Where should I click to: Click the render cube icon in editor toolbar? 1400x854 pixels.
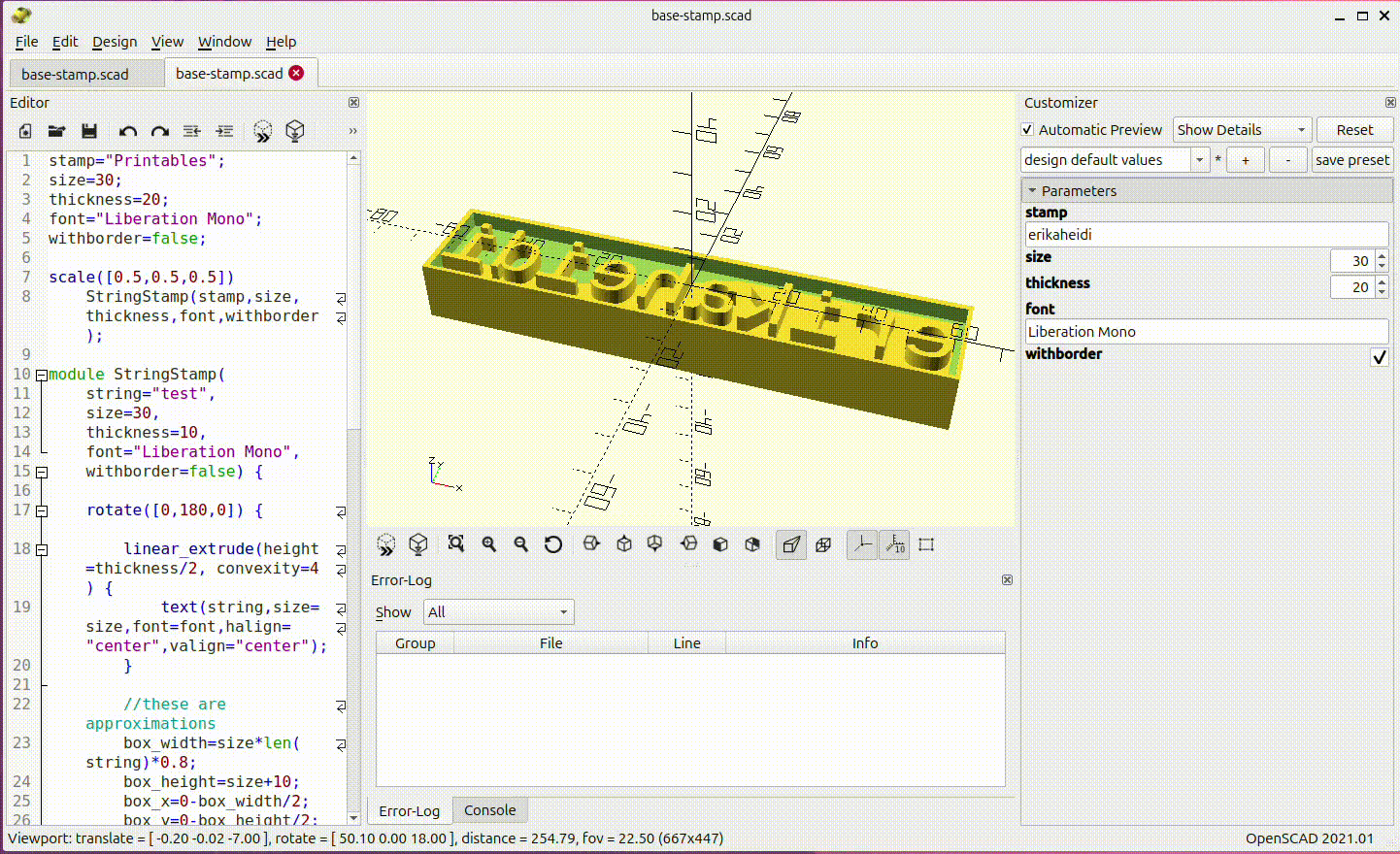(295, 131)
